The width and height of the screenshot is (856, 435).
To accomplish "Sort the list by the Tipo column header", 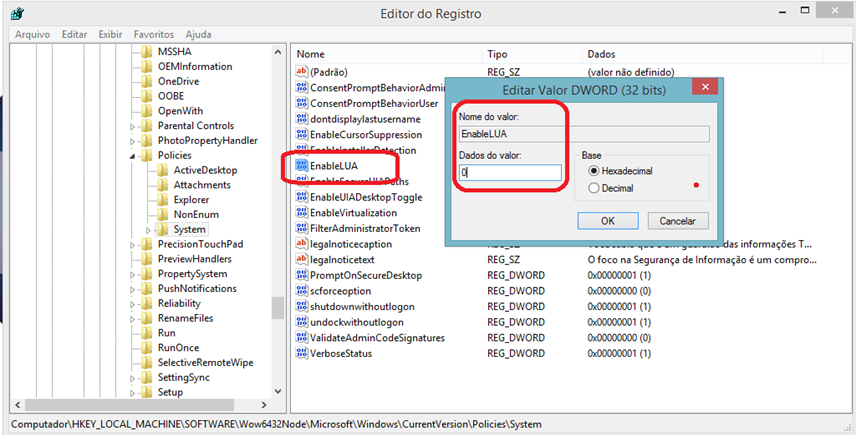I will pos(532,54).
